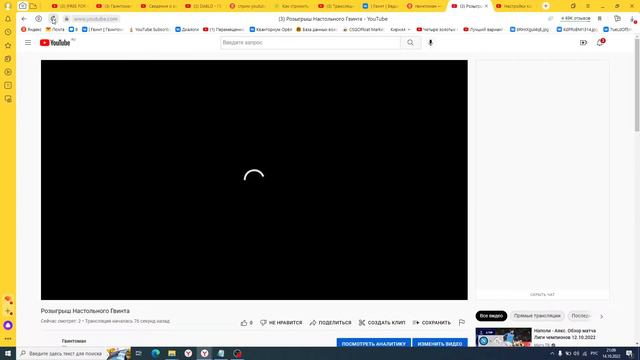Screen dimensions: 640x360
Task: Open the Кванториум bookmark
Action: click(271, 29)
